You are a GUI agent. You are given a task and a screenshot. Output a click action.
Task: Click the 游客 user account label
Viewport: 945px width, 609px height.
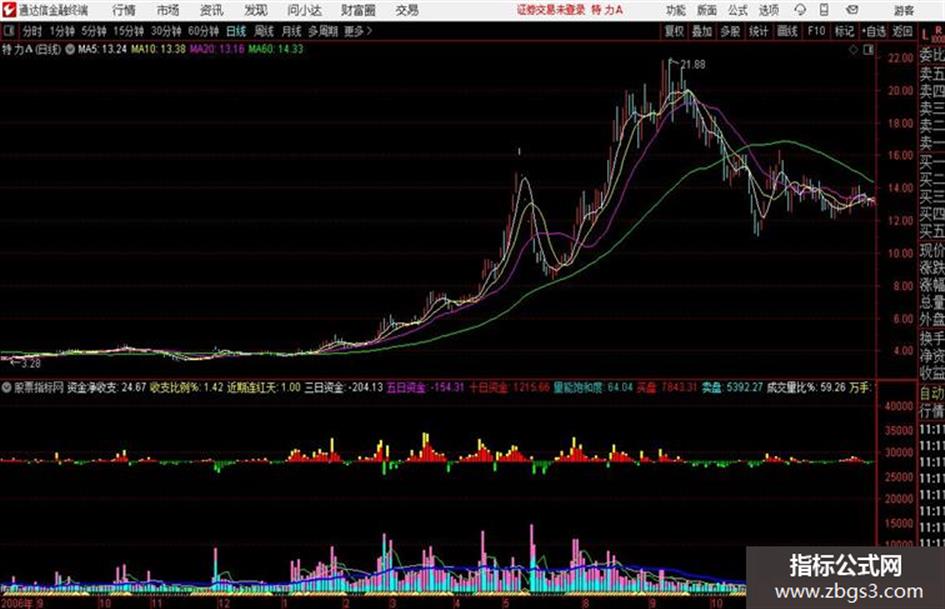click(903, 10)
